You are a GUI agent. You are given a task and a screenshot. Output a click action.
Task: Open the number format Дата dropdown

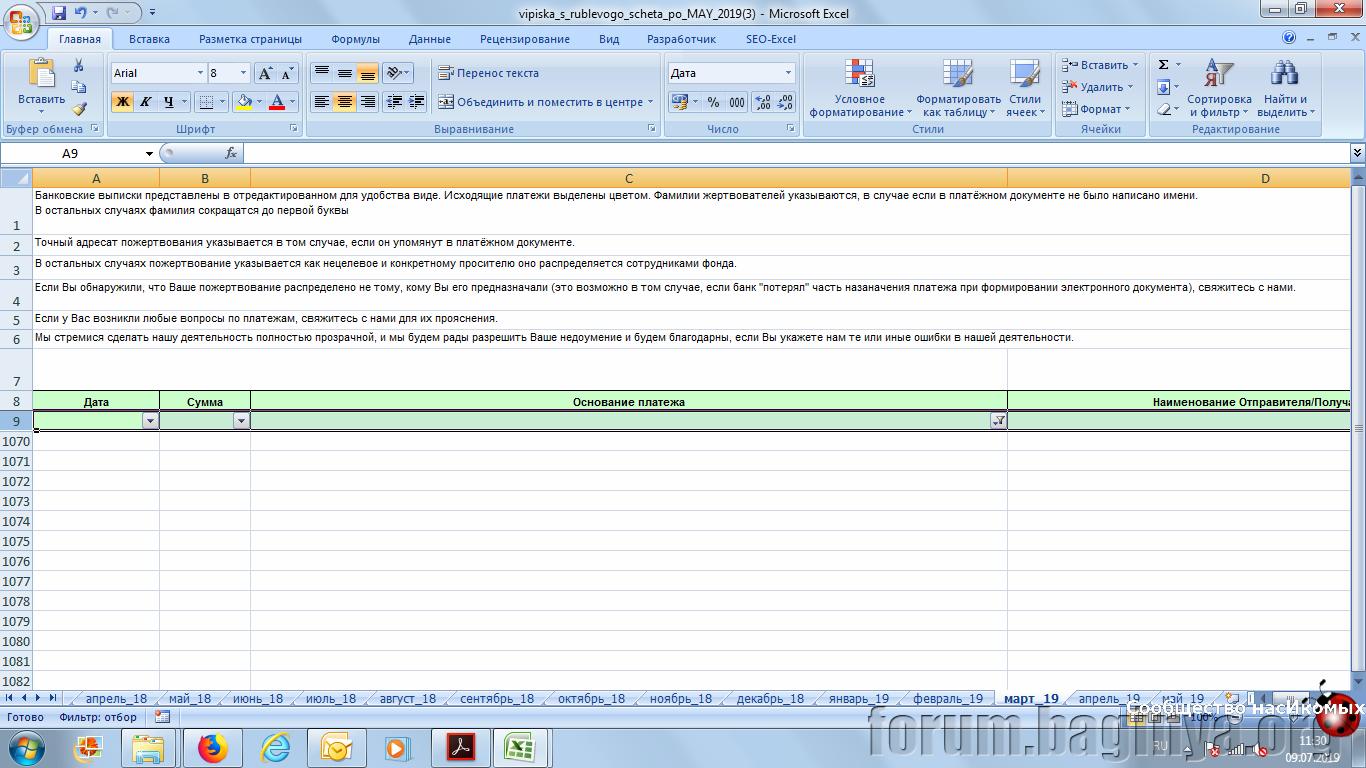click(x=788, y=73)
